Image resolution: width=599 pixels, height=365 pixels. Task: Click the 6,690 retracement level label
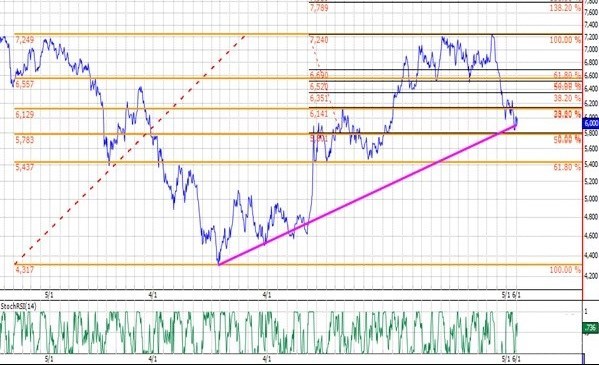pyautogui.click(x=319, y=75)
